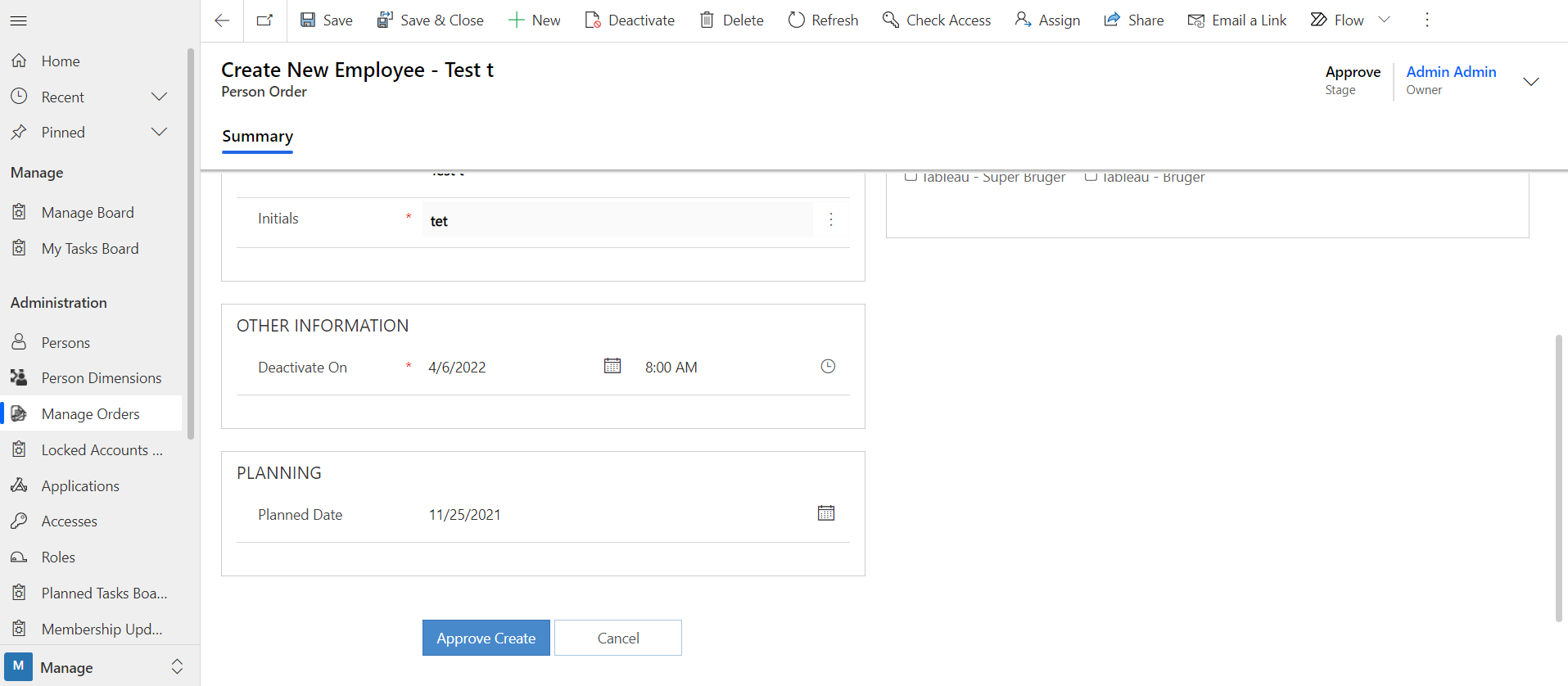The height and width of the screenshot is (686, 1568).
Task: Open the Admin Admin owner link
Action: [1451, 72]
